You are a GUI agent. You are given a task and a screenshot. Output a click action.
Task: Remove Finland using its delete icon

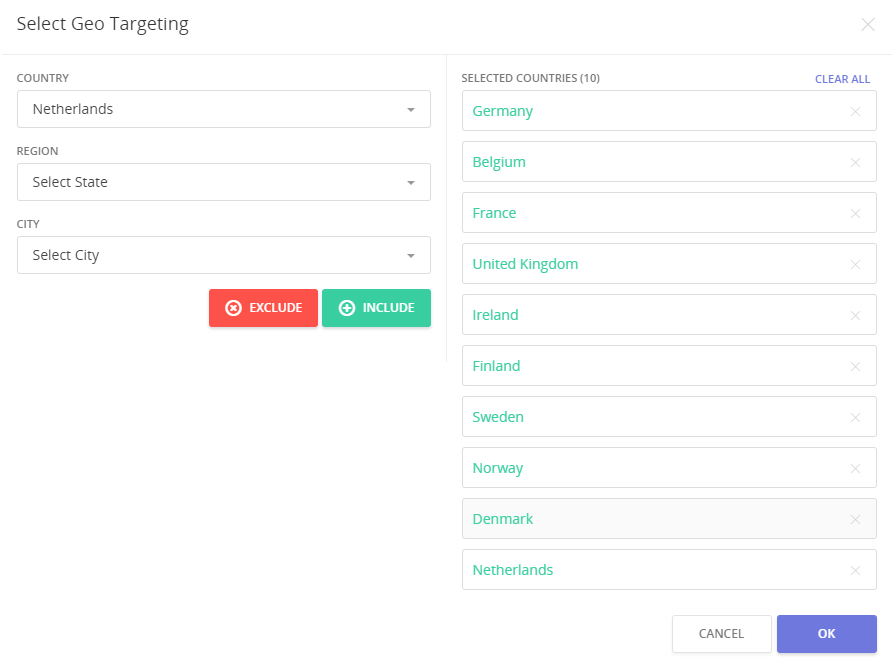(x=856, y=366)
